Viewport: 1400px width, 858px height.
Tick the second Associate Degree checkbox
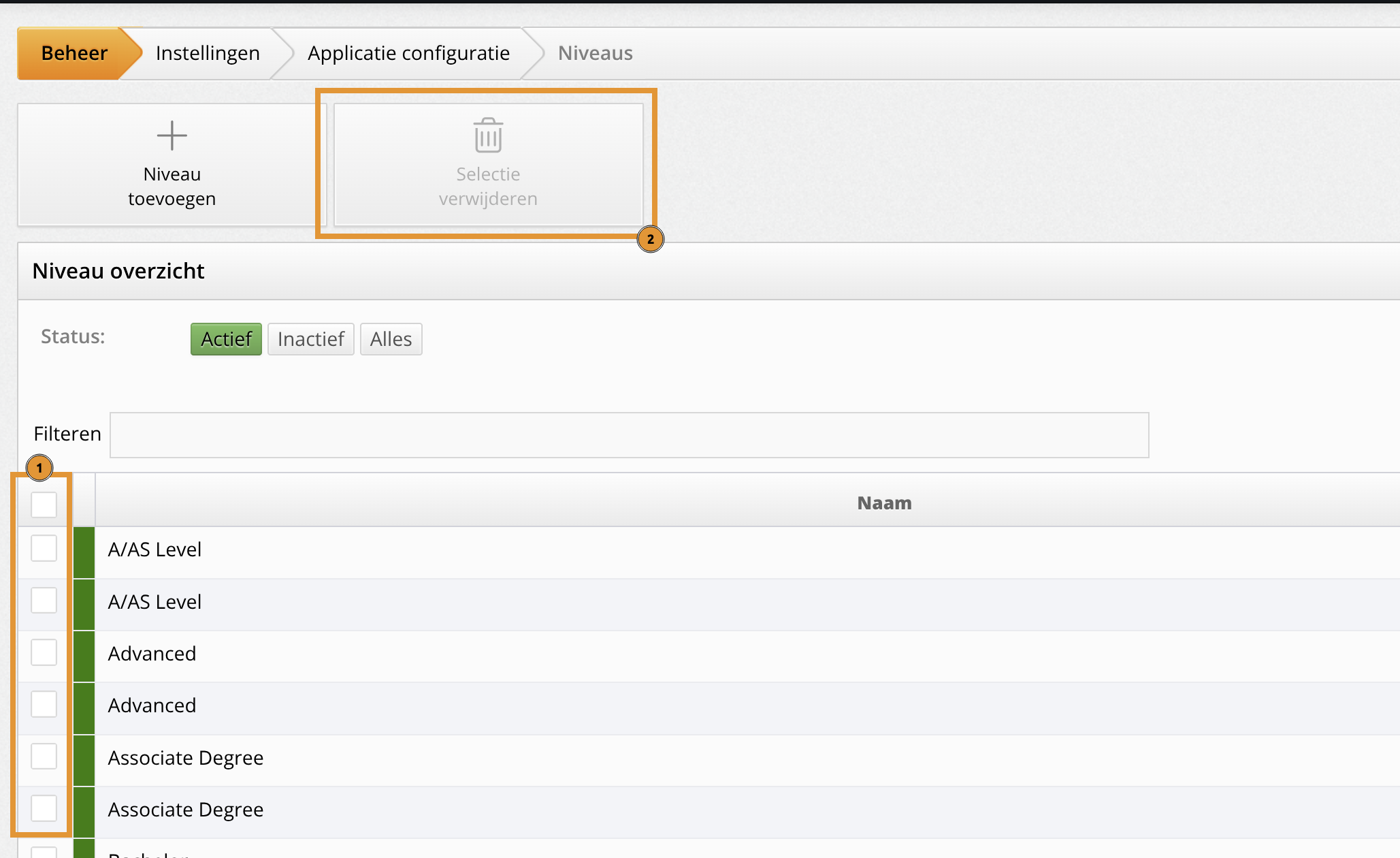44,808
